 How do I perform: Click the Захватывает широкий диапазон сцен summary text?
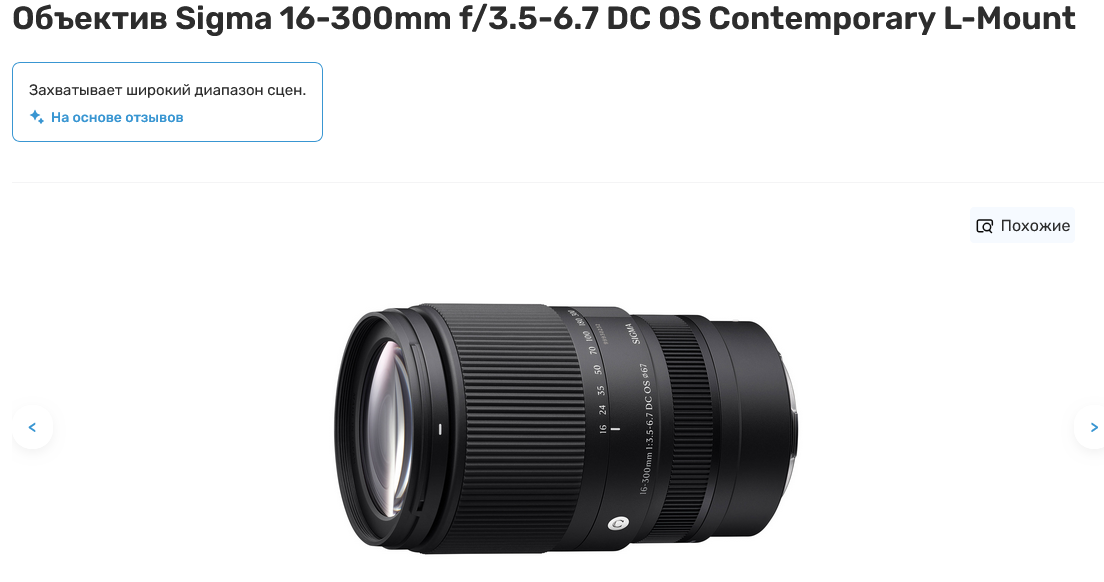pos(168,90)
